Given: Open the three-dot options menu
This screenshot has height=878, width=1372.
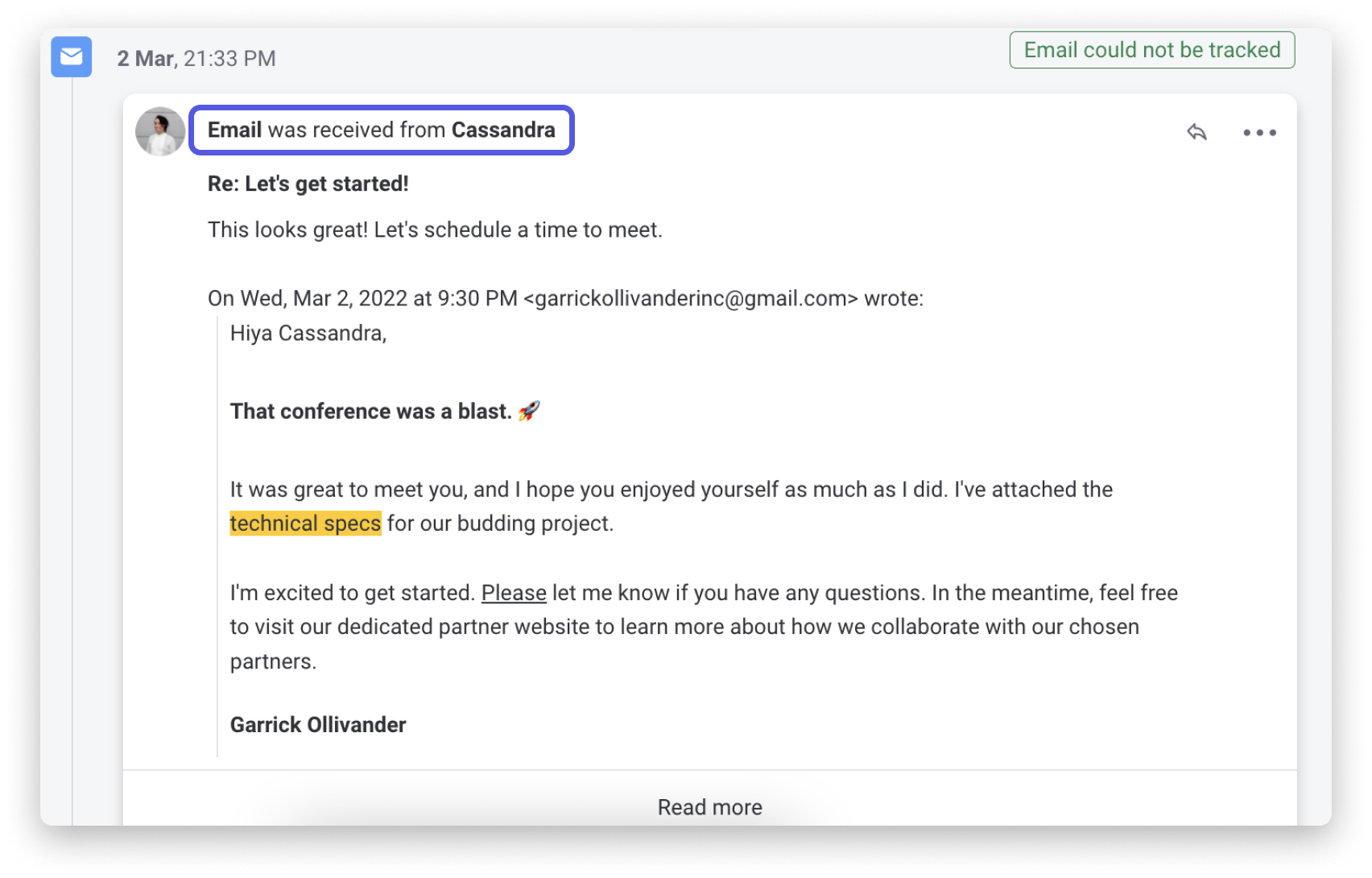Looking at the screenshot, I should coord(1259,133).
